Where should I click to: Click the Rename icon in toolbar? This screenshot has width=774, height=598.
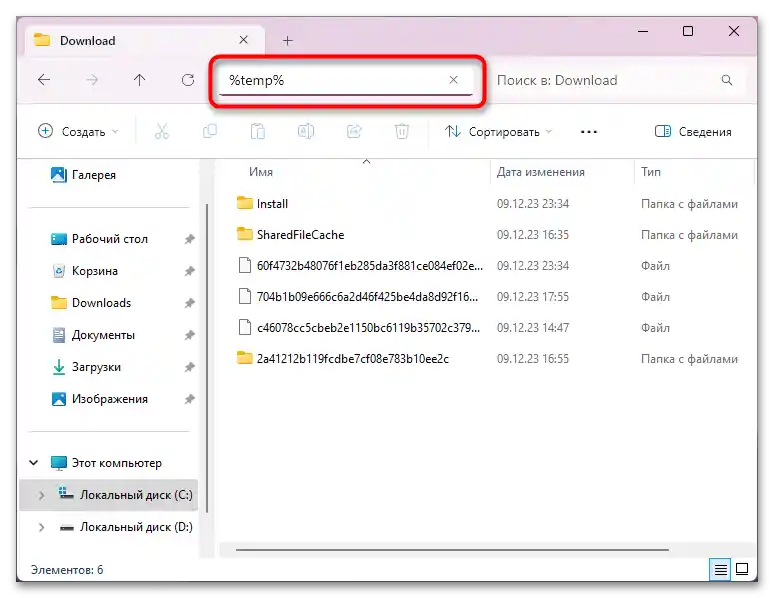306,131
